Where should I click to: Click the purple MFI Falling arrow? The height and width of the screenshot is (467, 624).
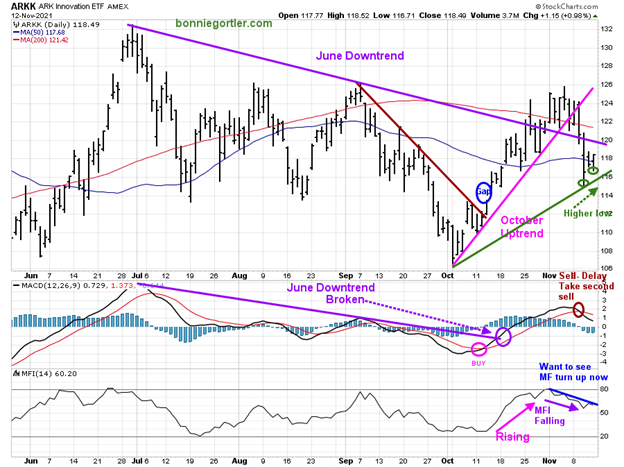[x=566, y=404]
